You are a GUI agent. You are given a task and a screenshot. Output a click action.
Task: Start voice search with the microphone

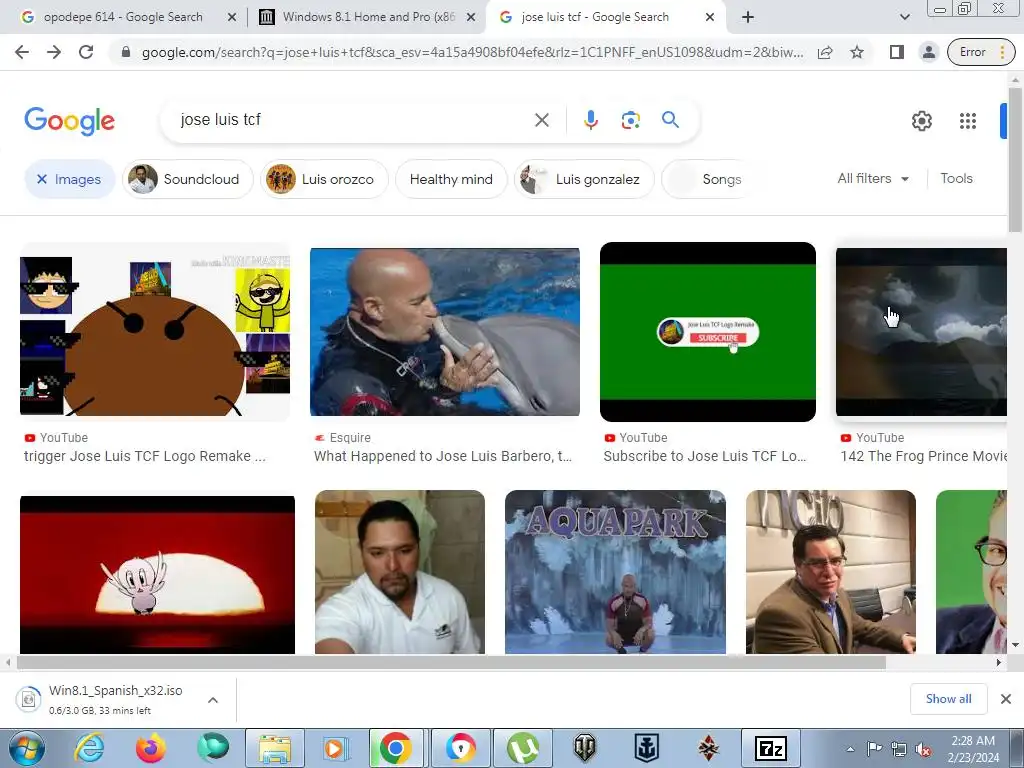(590, 120)
